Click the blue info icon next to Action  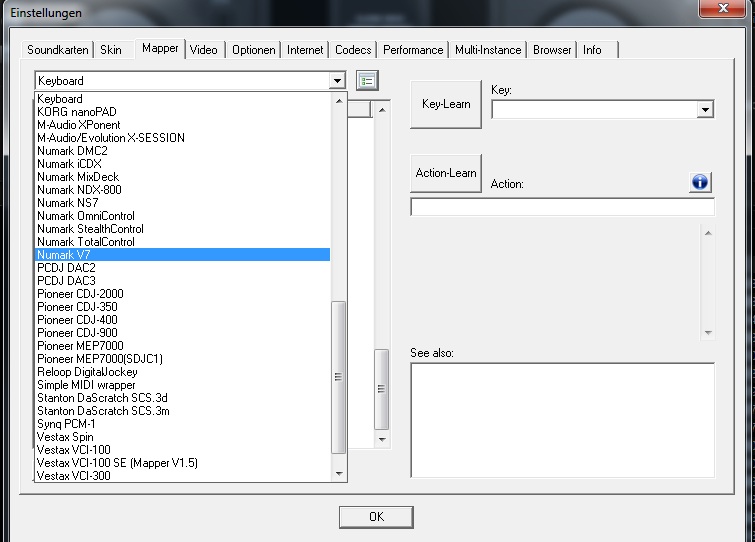pos(700,182)
